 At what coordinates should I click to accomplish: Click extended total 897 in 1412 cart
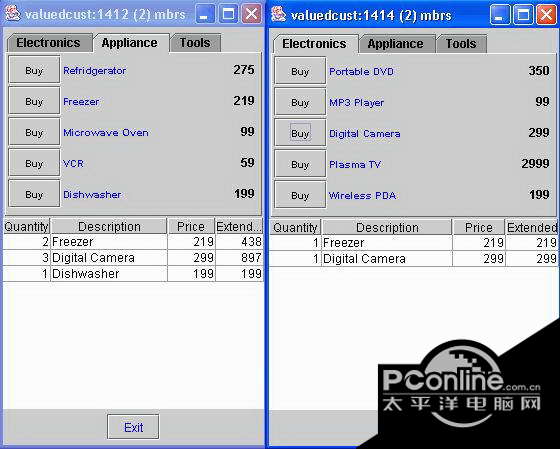coord(251,258)
